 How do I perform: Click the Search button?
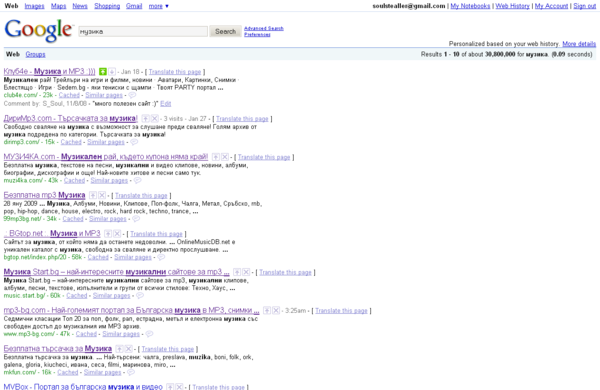[225, 31]
